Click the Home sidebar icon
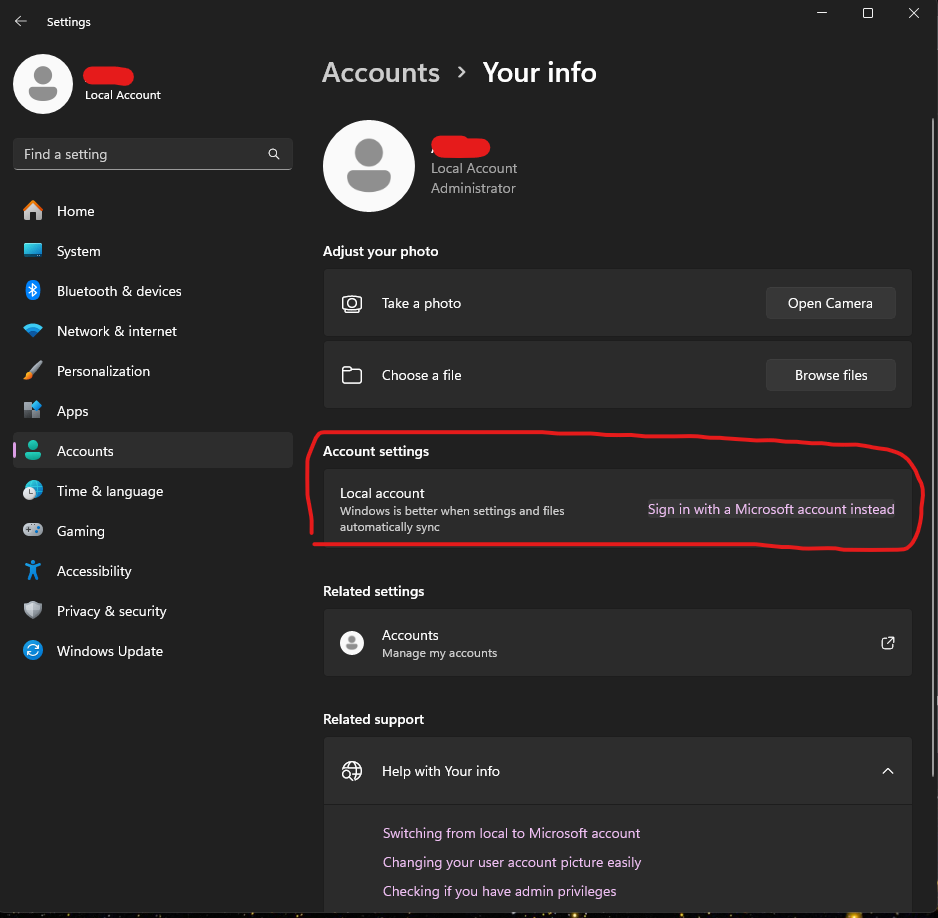938x918 pixels. pos(33,211)
